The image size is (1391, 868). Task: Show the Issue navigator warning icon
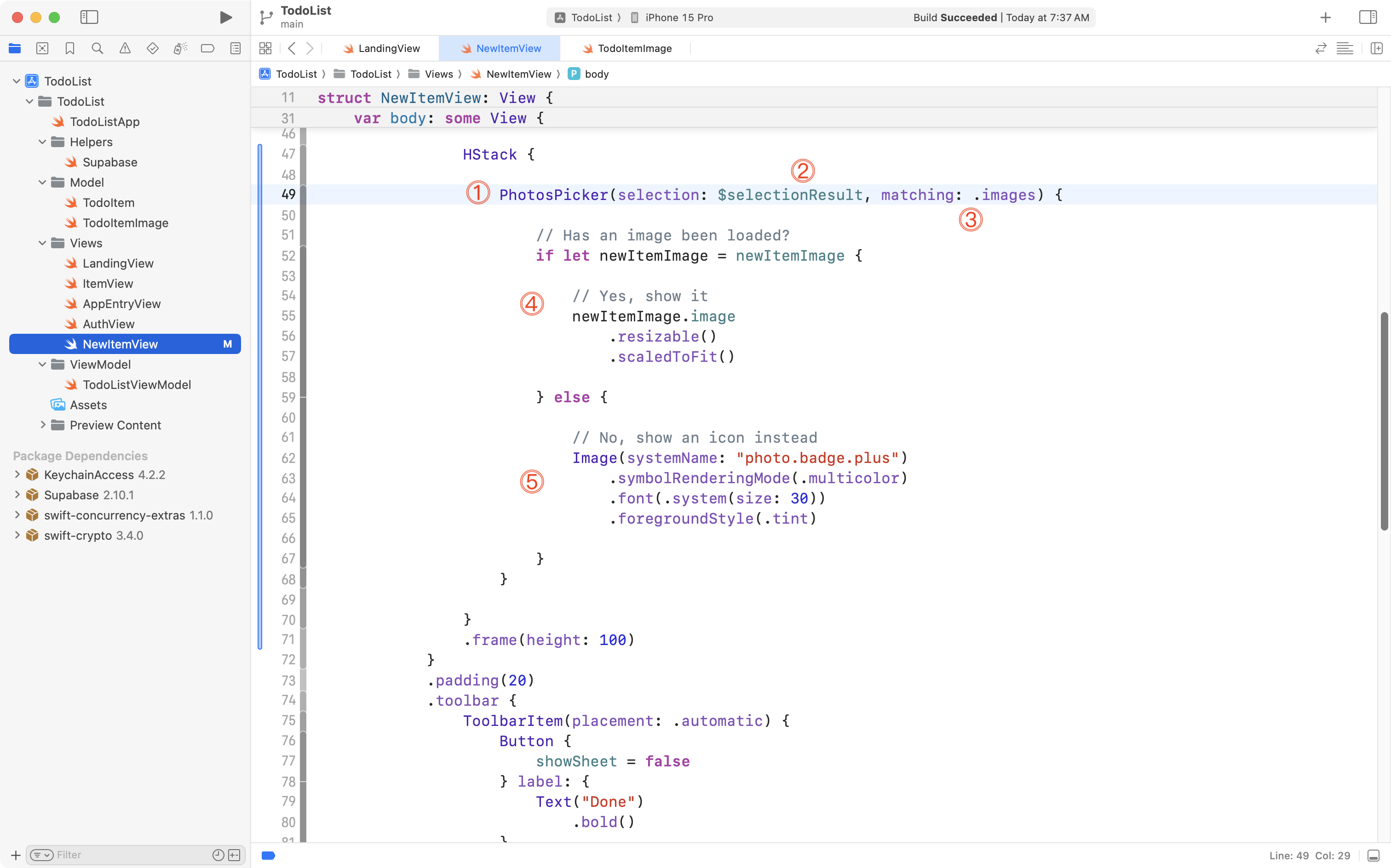coord(125,48)
